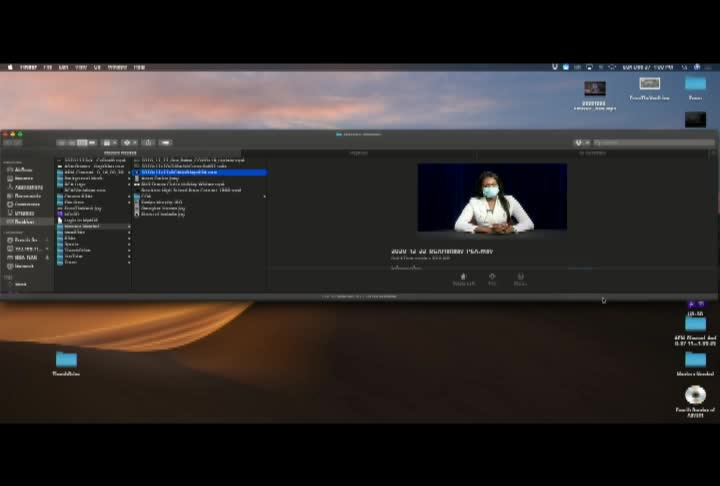Viewport: 720px width, 486px height.
Task: Expand the highlighted folder's arrow in first column
Action: pos(129,226)
